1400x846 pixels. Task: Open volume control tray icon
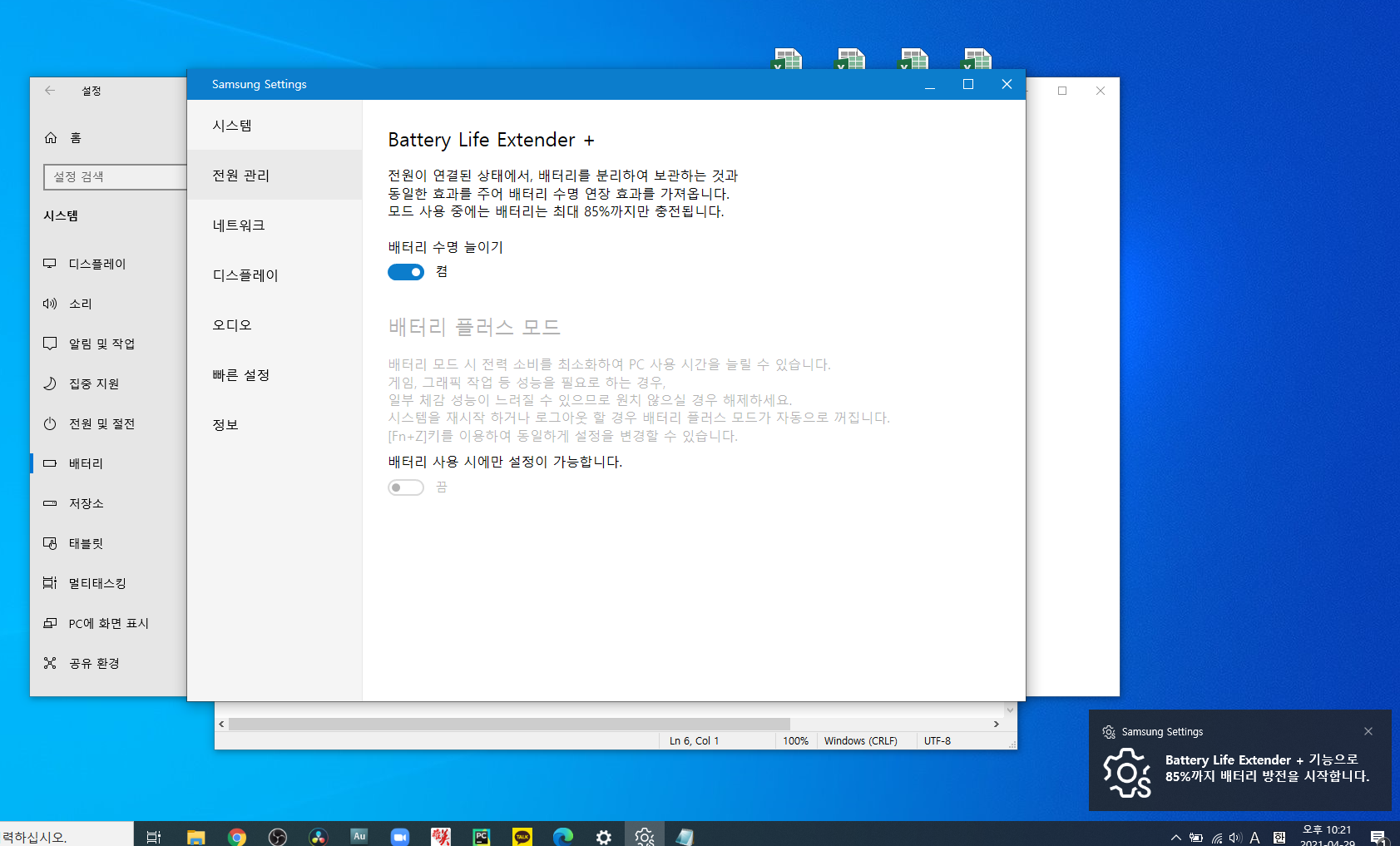[1235, 838]
